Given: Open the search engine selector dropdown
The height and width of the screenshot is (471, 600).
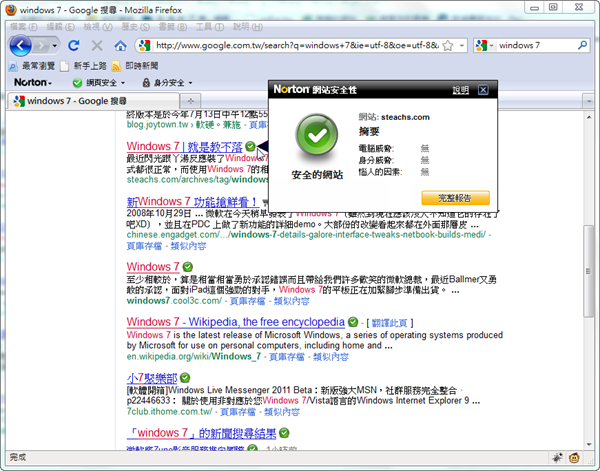Looking at the screenshot, I should (484, 46).
